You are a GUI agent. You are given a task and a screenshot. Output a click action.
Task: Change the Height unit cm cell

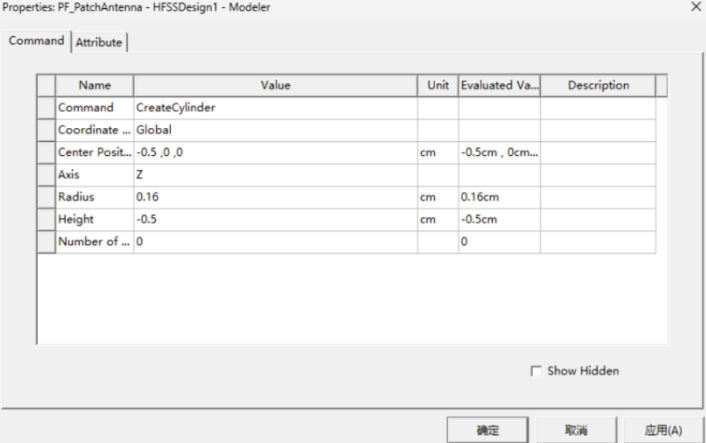click(x=437, y=219)
